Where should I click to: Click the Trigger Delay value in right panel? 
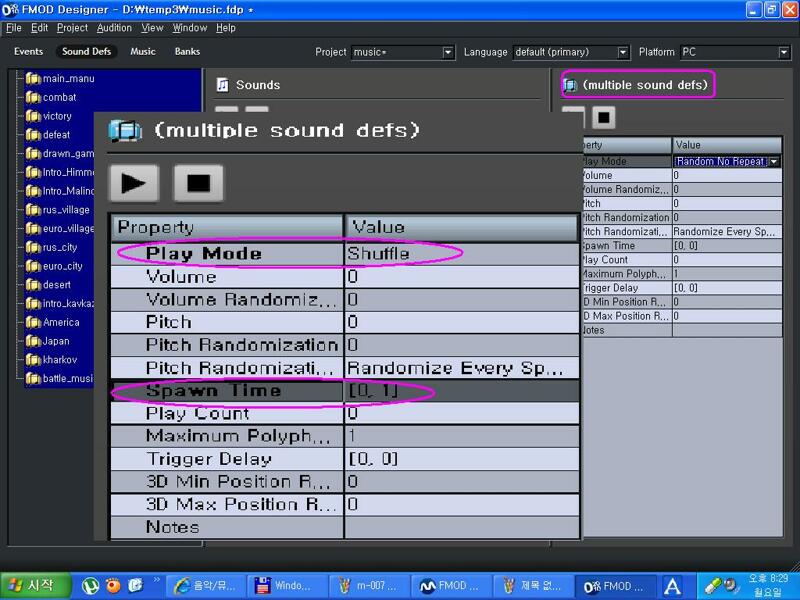(727, 288)
